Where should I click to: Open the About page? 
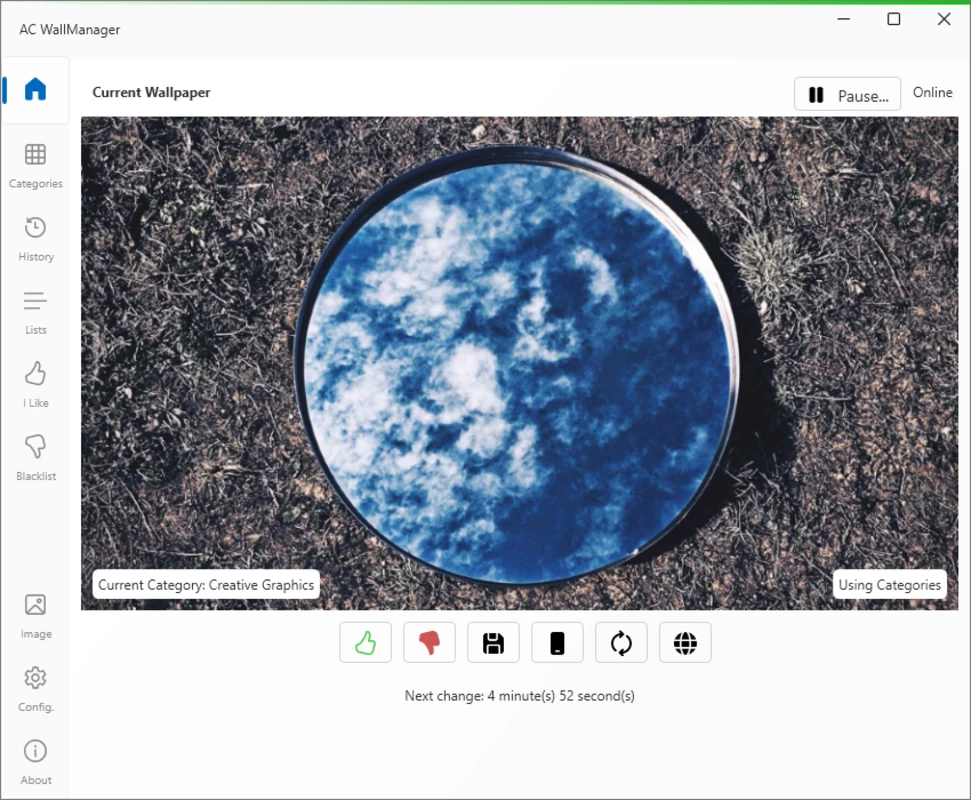coord(35,762)
